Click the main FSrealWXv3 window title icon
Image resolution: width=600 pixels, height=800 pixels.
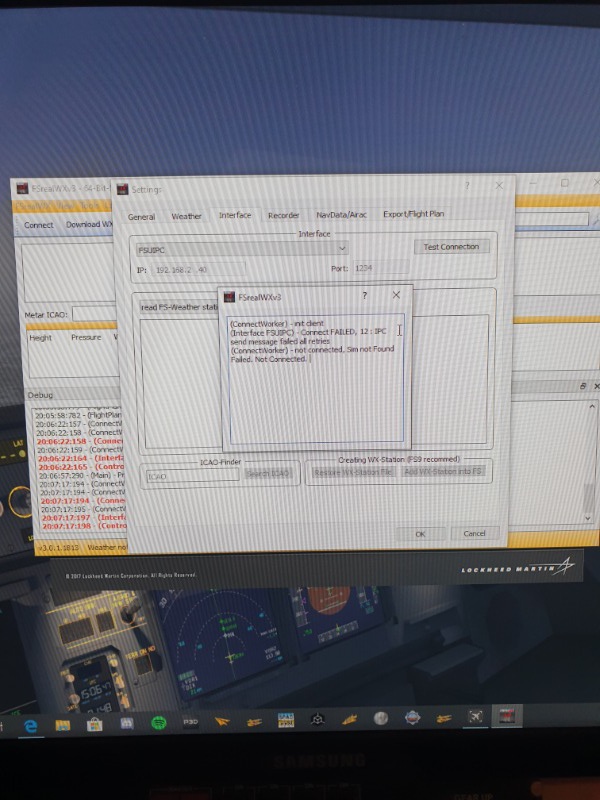coord(22,188)
